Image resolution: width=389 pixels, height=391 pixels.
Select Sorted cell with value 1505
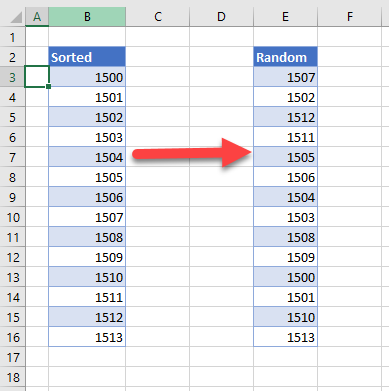(x=87, y=177)
